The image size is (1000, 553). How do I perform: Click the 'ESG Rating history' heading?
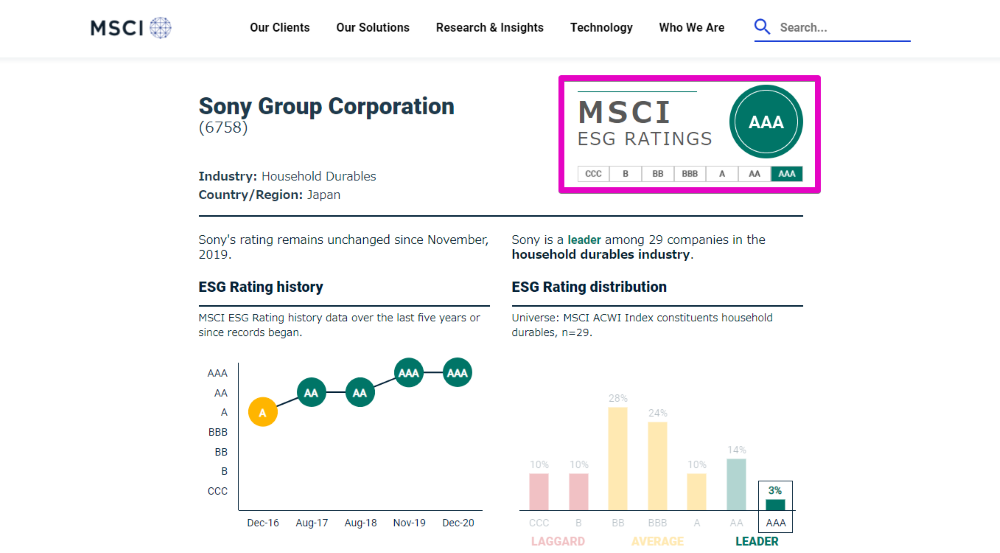tap(261, 287)
